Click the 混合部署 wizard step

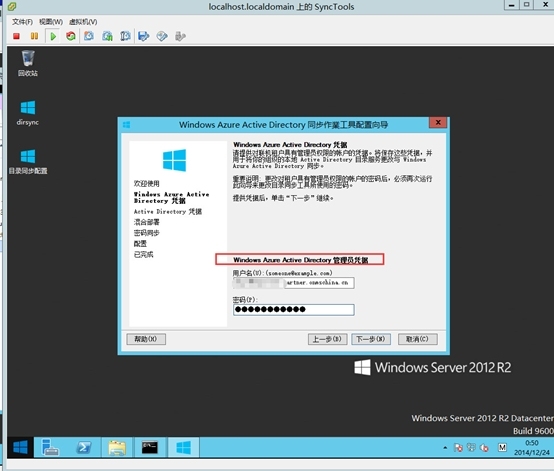pyautogui.click(x=147, y=222)
